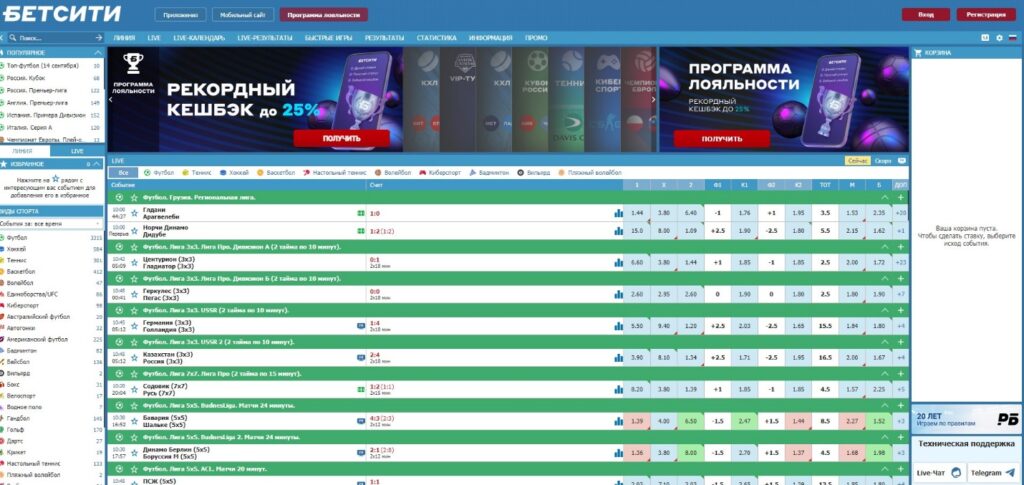The image size is (1024, 485).
Task: Filter live events by Футбол icon
Action: [147, 173]
